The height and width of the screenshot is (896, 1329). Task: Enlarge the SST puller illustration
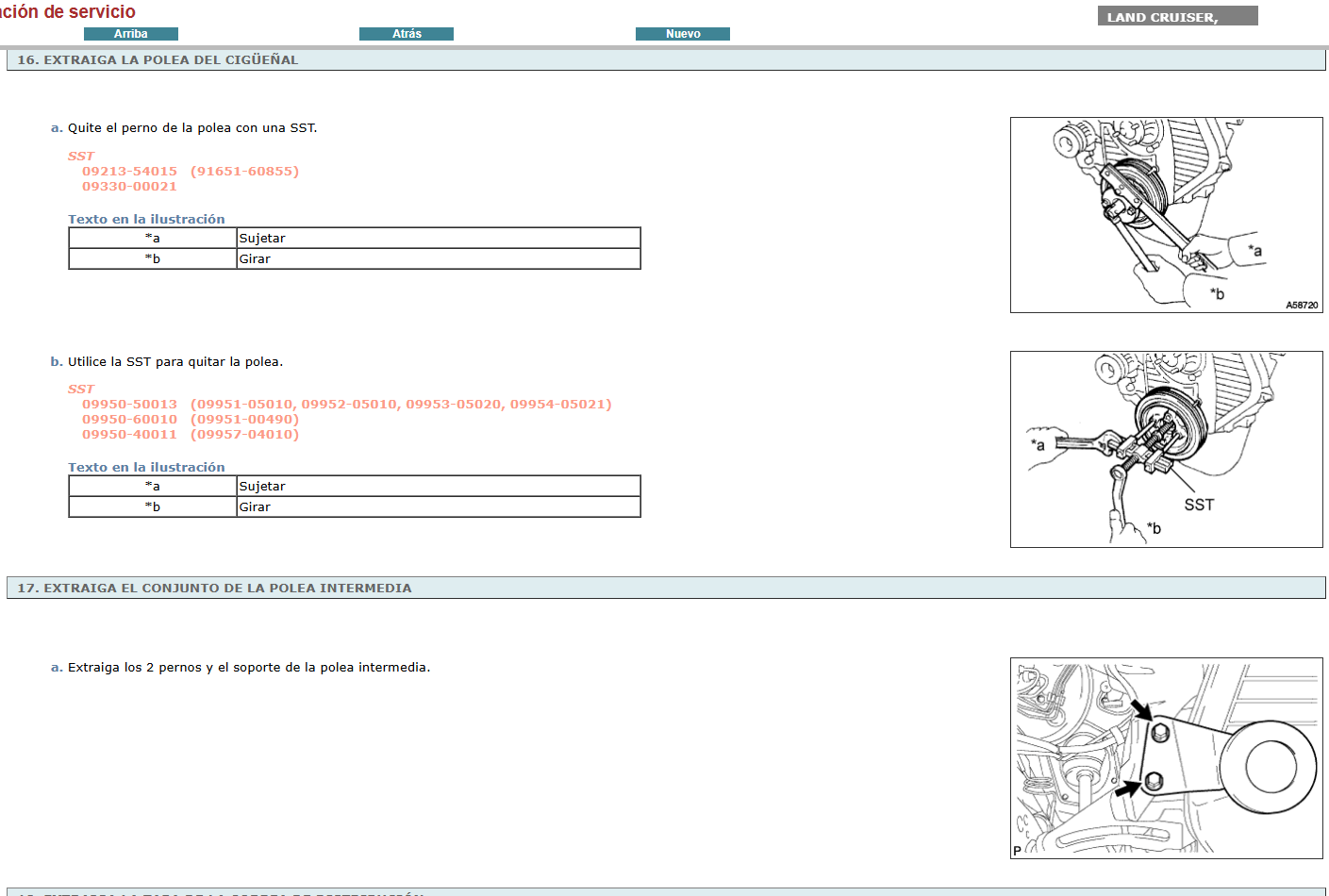click(1166, 449)
